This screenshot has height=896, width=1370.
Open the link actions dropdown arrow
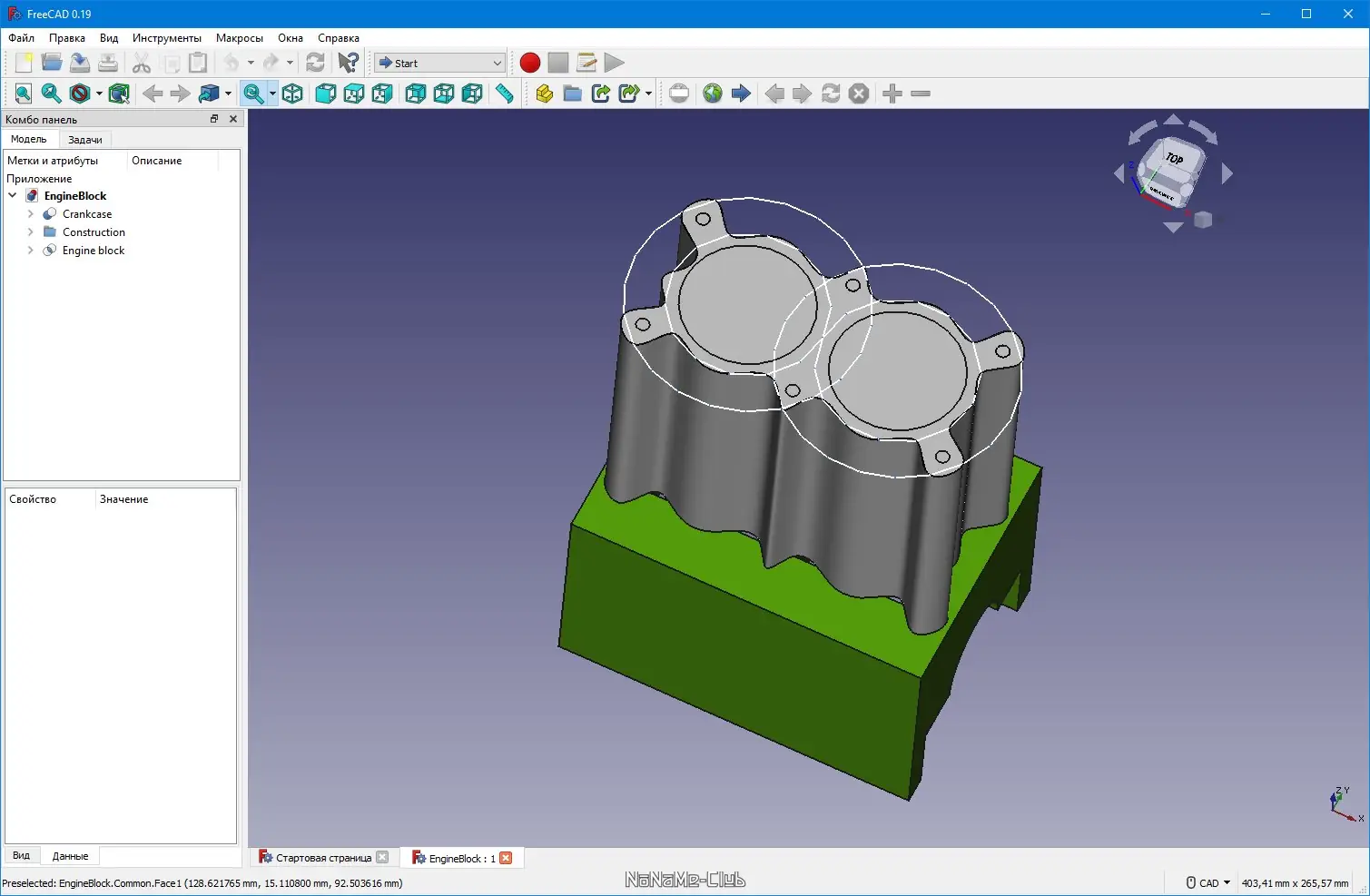point(228,94)
